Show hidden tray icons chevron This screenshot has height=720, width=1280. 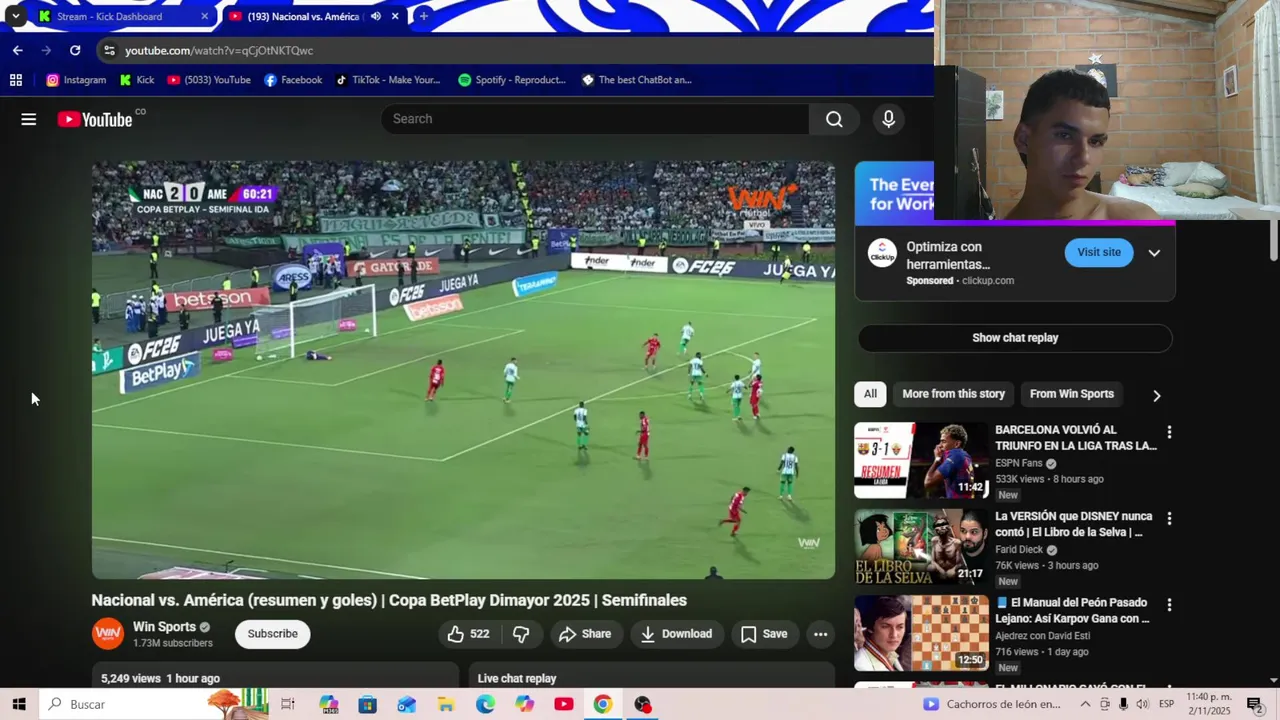(1085, 704)
